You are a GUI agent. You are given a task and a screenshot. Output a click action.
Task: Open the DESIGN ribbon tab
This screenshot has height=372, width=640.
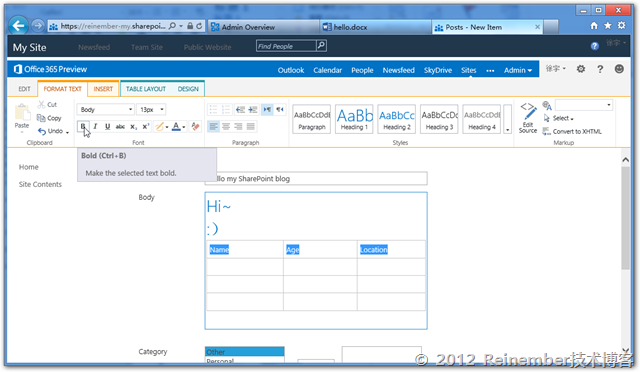pos(188,89)
